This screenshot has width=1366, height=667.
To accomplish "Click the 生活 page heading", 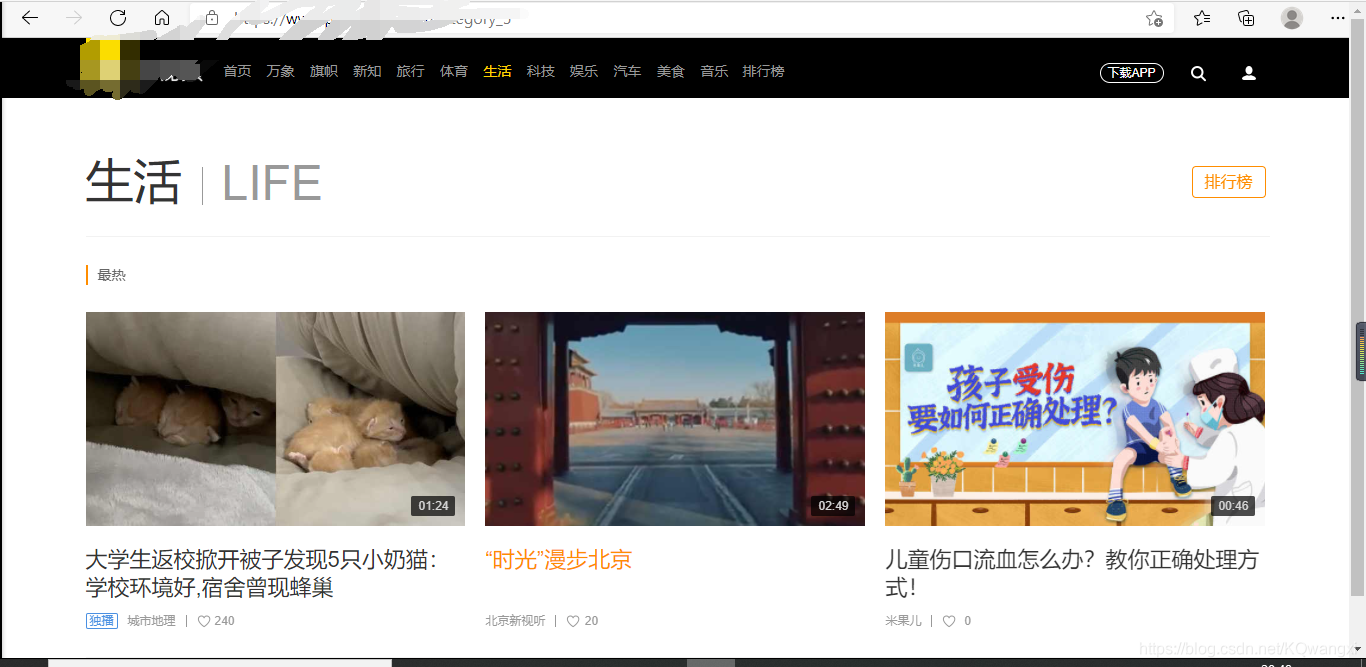I will coord(134,183).
